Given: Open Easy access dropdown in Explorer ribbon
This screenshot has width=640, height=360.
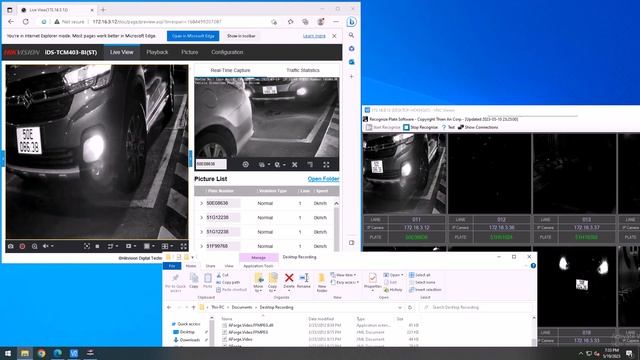Looking at the screenshot, I should [x=344, y=282].
